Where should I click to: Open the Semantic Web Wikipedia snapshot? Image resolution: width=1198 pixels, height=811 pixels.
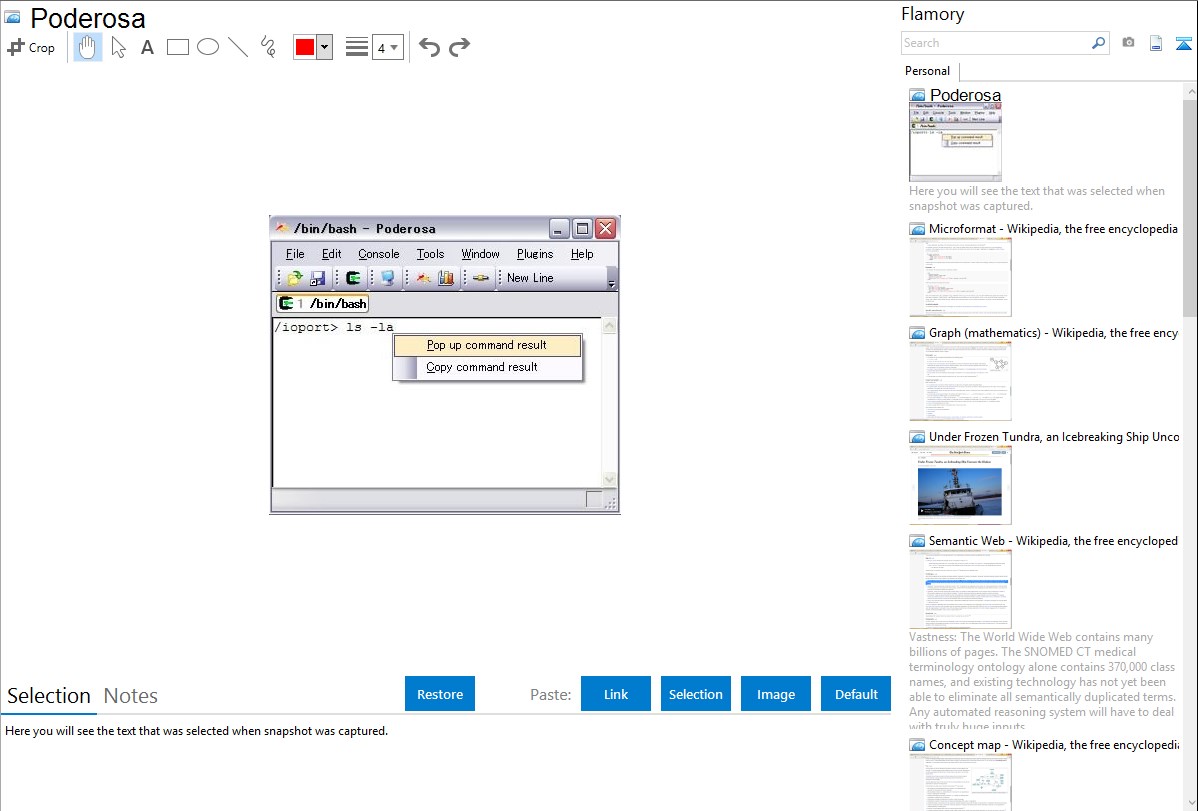(x=960, y=589)
